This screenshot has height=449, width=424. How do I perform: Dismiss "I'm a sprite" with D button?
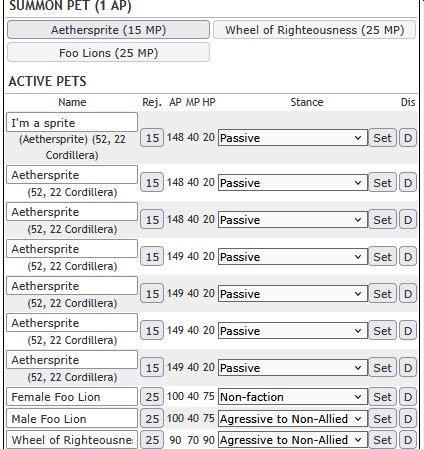[408, 138]
